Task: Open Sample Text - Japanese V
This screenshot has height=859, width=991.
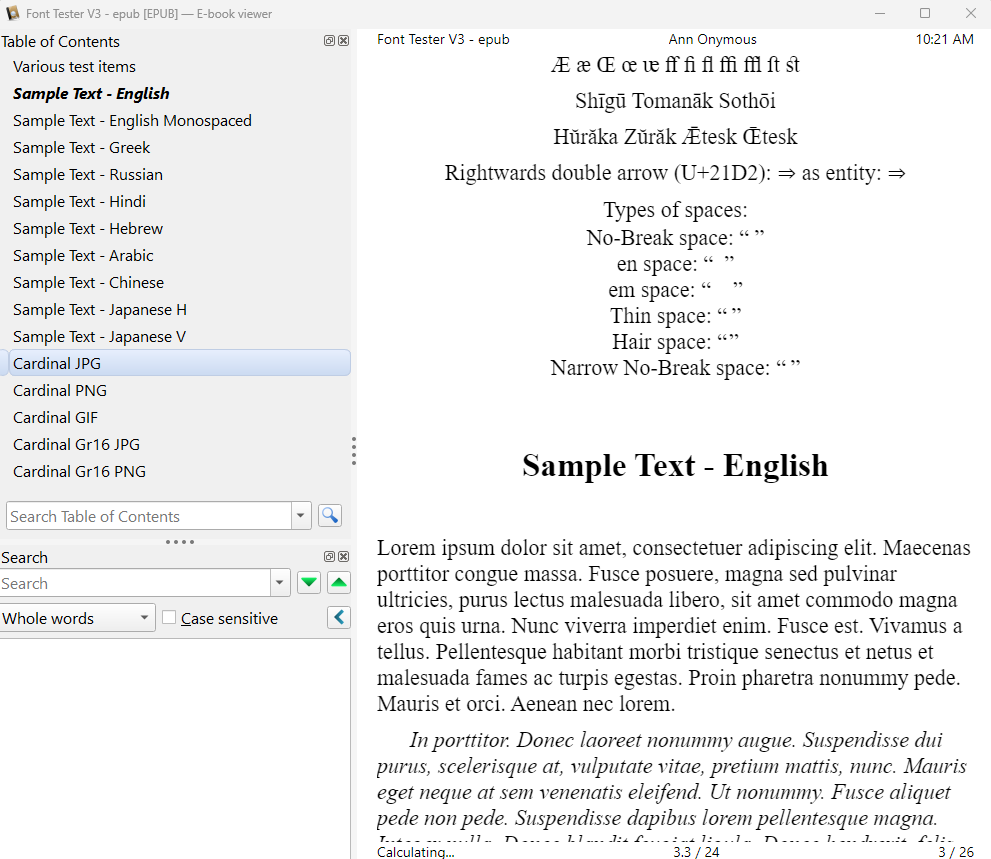Action: pyautogui.click(x=100, y=337)
